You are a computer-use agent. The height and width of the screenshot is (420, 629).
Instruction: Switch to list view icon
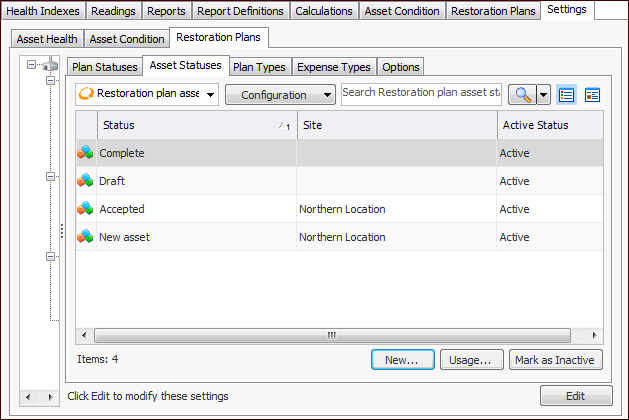pyautogui.click(x=567, y=95)
